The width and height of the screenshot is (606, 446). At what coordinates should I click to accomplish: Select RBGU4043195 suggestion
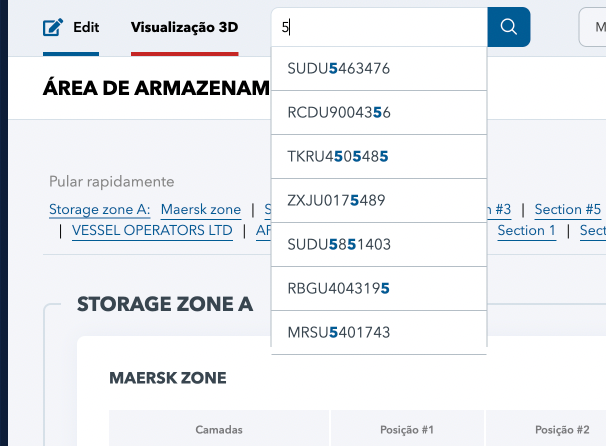click(x=379, y=288)
